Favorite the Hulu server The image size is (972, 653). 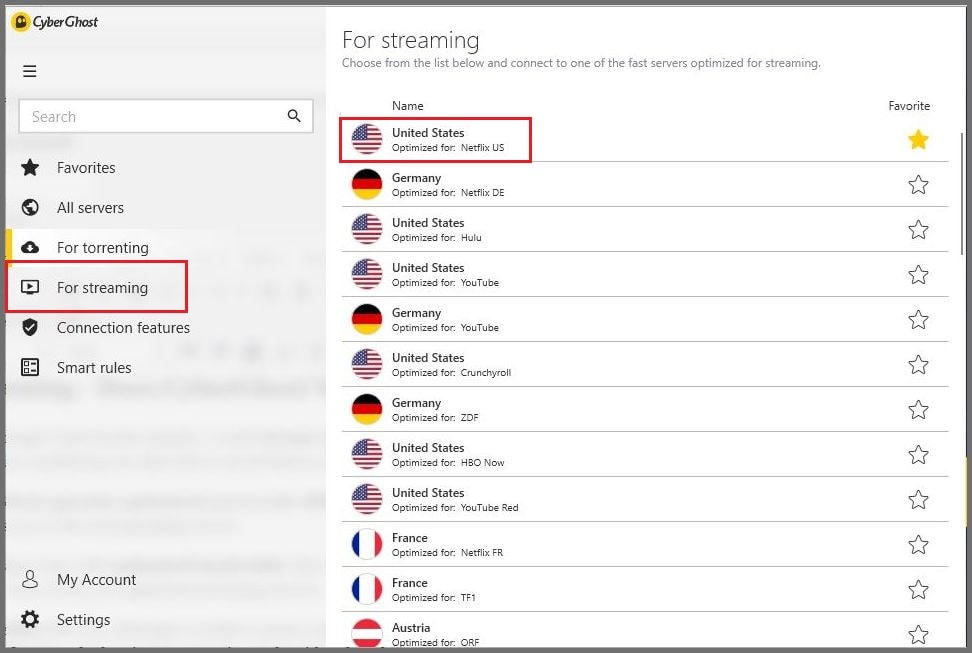(x=918, y=229)
